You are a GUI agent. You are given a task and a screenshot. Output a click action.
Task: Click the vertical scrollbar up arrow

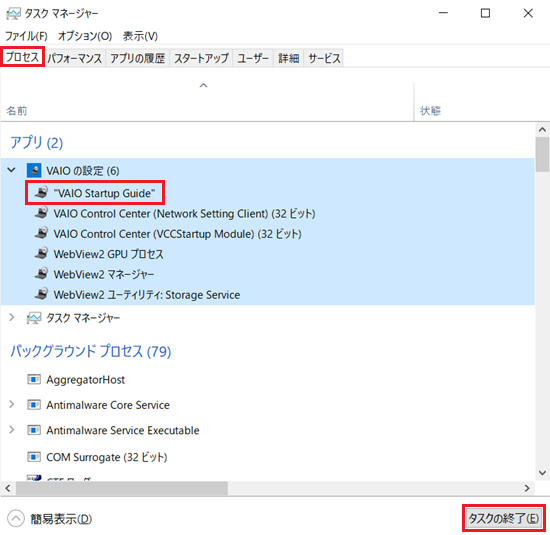[x=542, y=129]
